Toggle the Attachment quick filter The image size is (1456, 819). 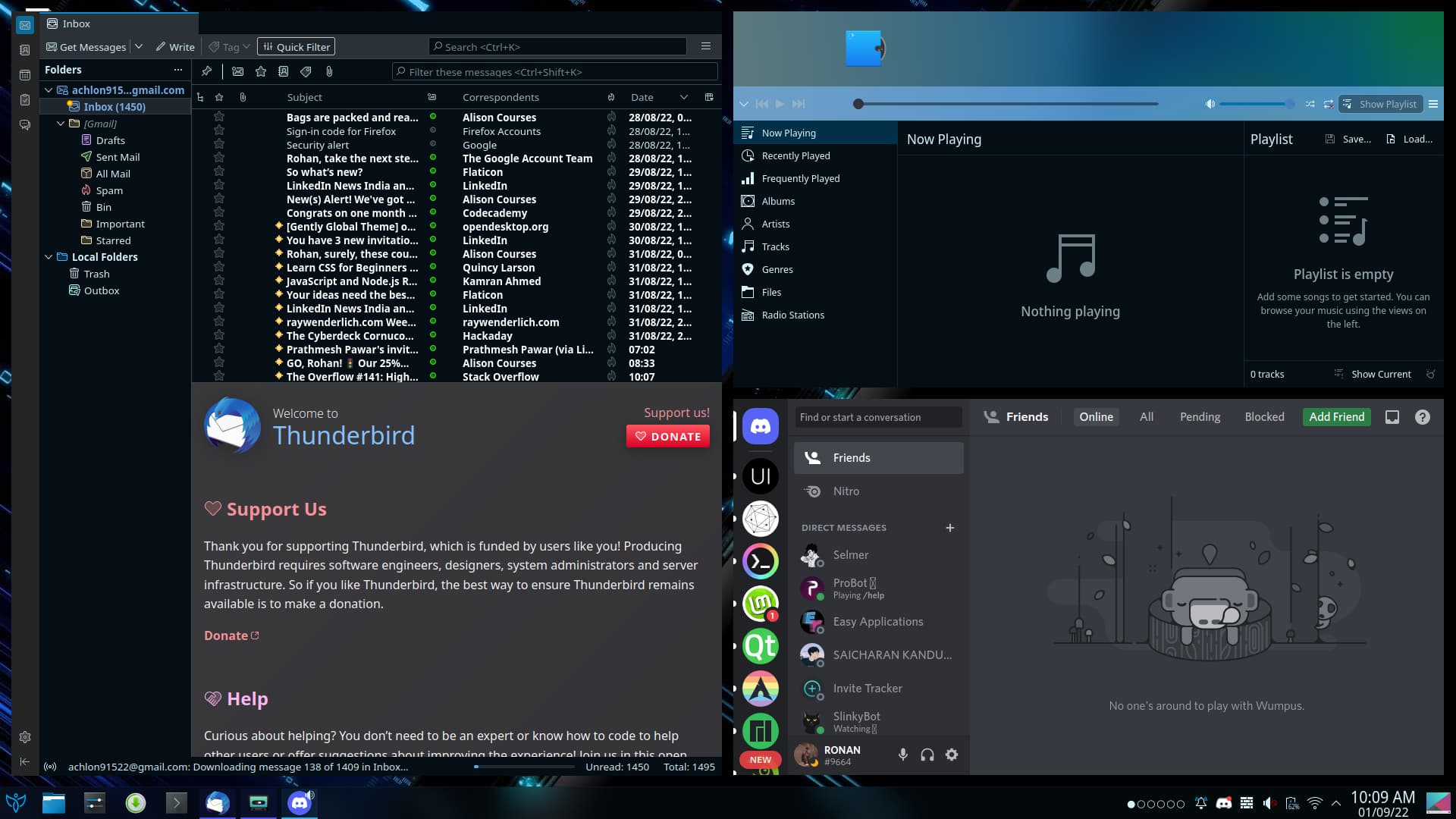[x=329, y=71]
